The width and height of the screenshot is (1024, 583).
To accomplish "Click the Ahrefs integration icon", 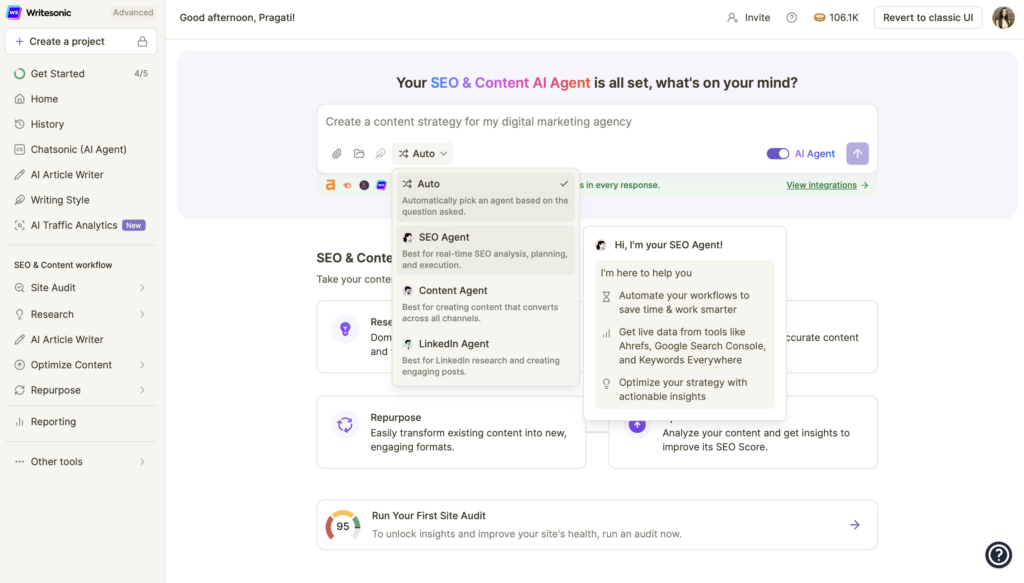I will tap(330, 185).
